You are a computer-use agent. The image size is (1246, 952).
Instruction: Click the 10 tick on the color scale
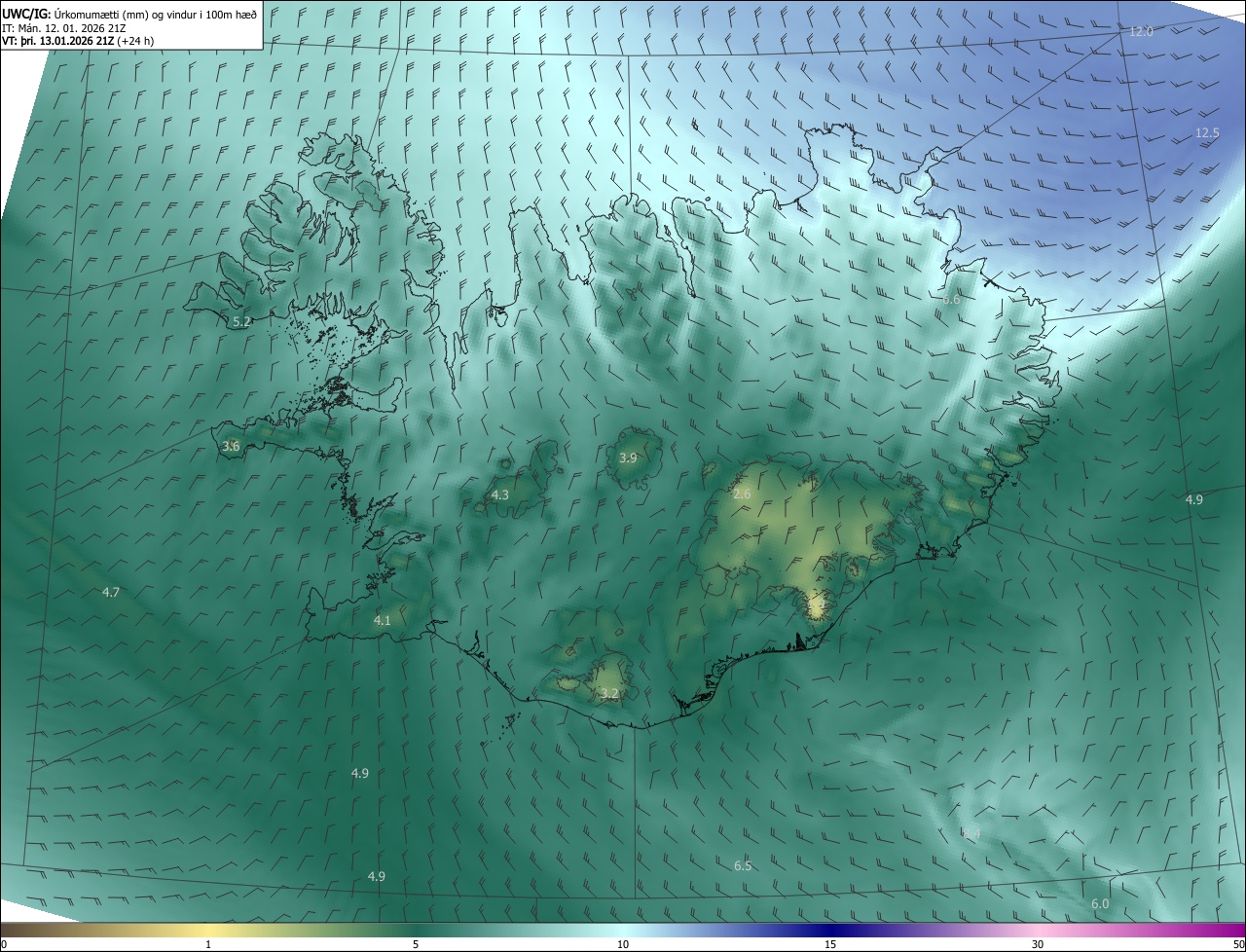(x=623, y=944)
